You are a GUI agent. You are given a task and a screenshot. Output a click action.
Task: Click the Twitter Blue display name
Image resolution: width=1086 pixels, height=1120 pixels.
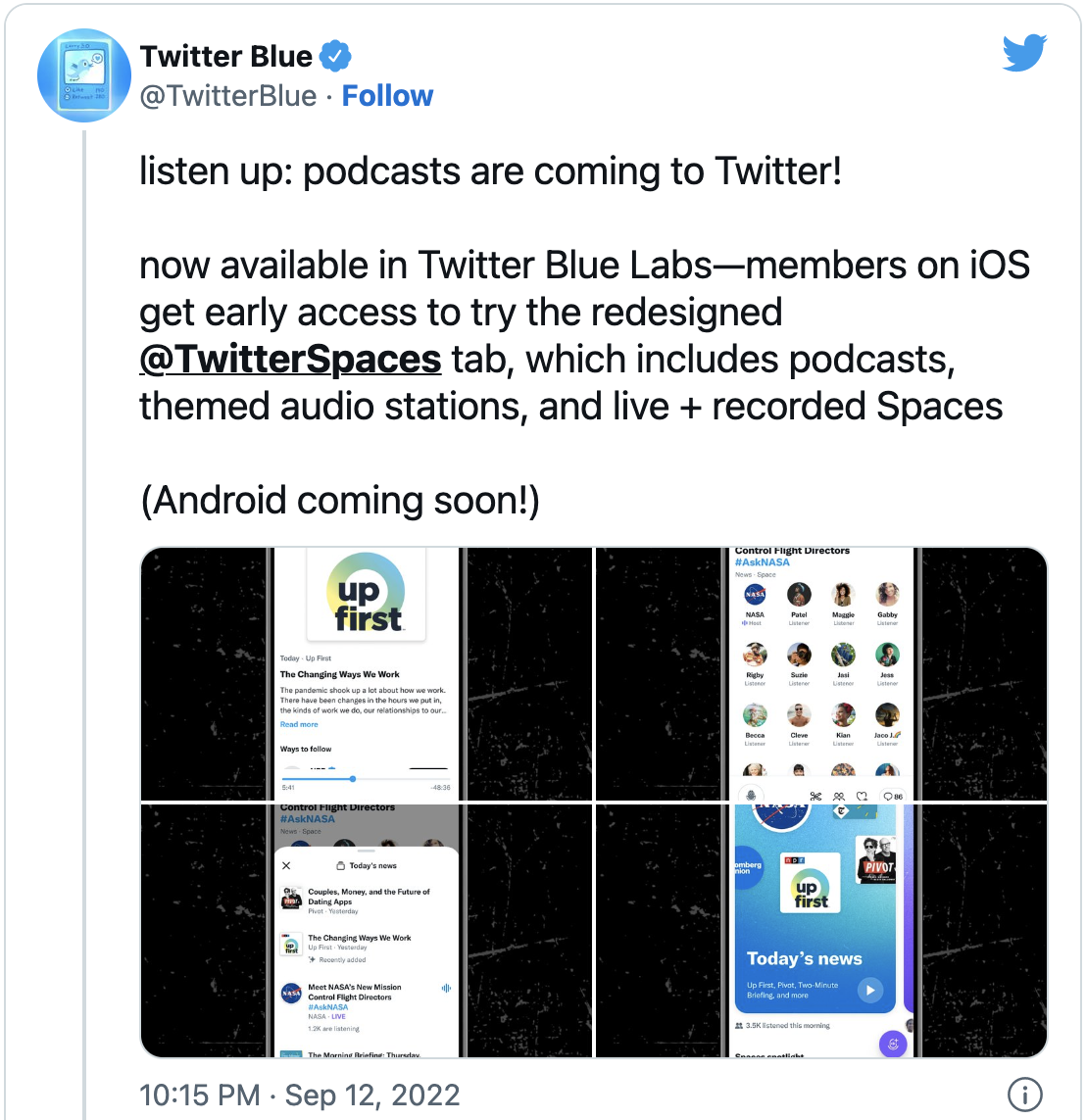(225, 57)
